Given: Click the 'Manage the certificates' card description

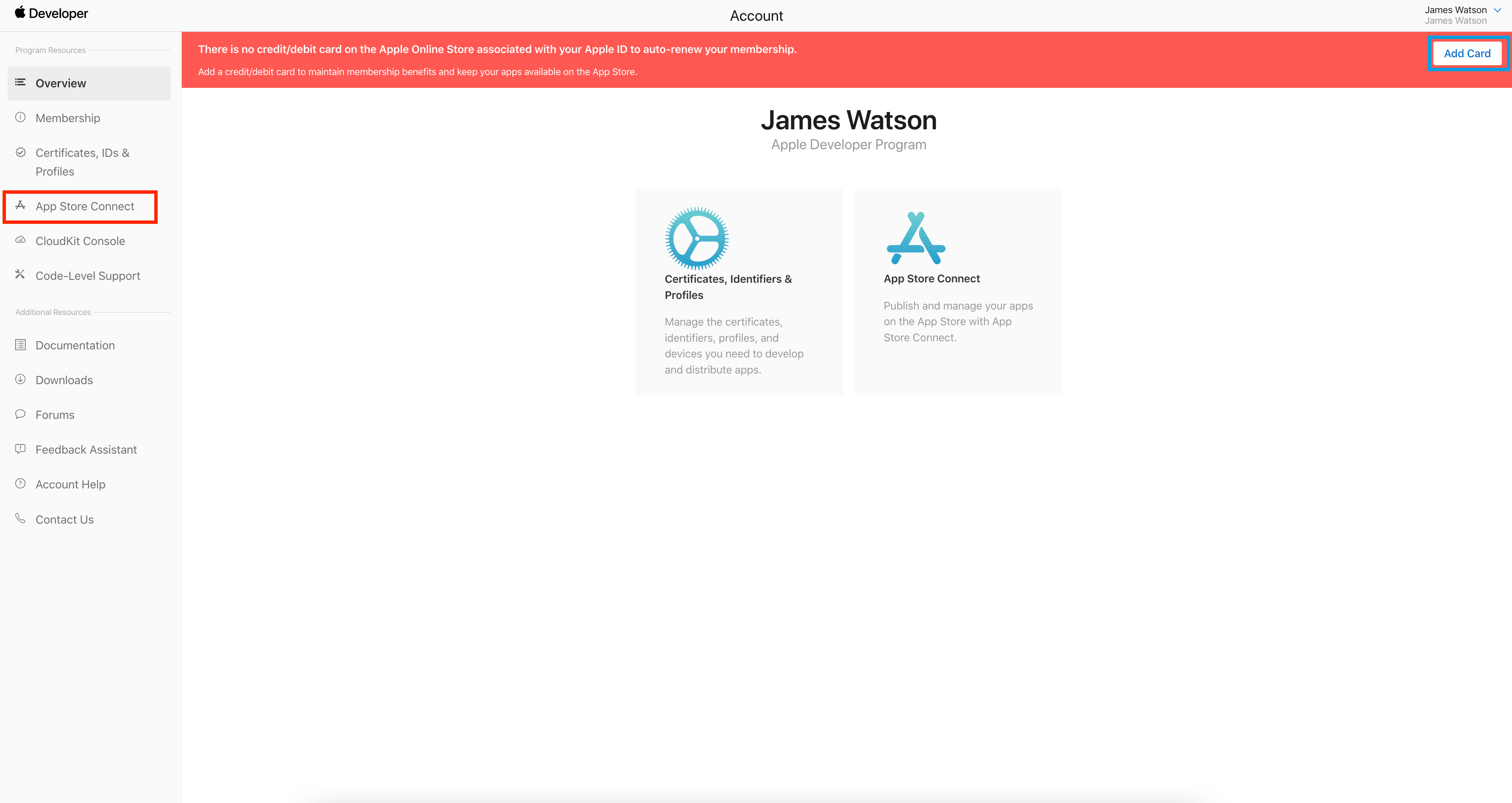Looking at the screenshot, I should point(734,346).
